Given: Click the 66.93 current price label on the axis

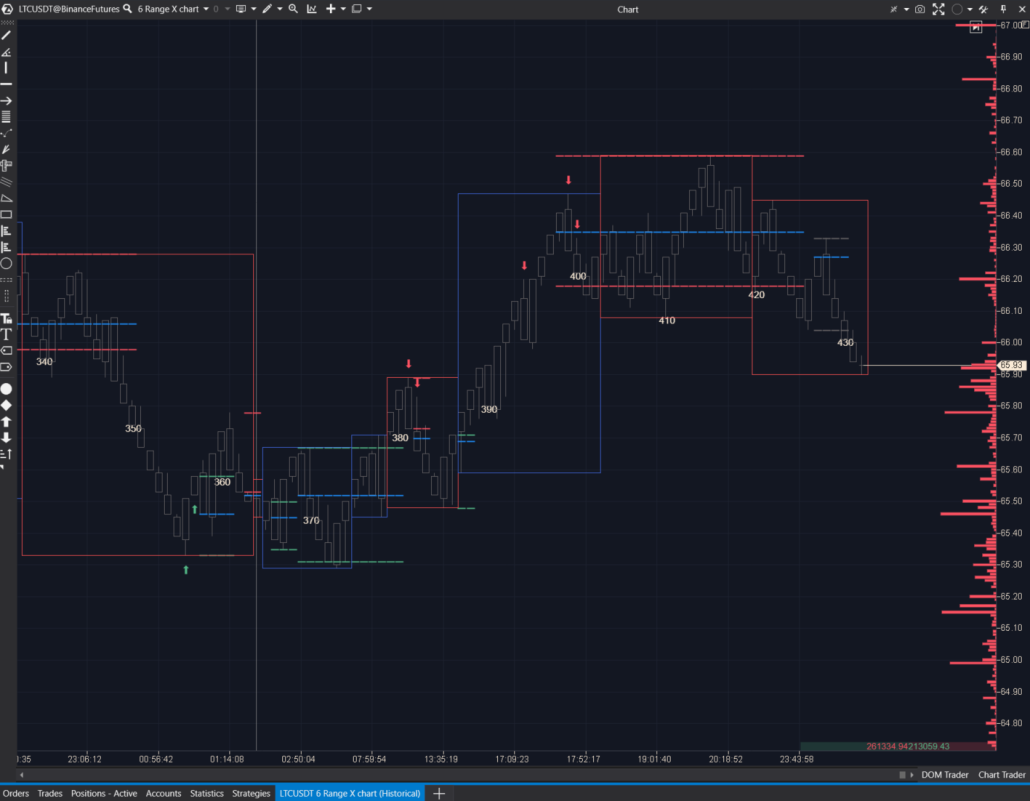Looking at the screenshot, I should pos(1014,365).
